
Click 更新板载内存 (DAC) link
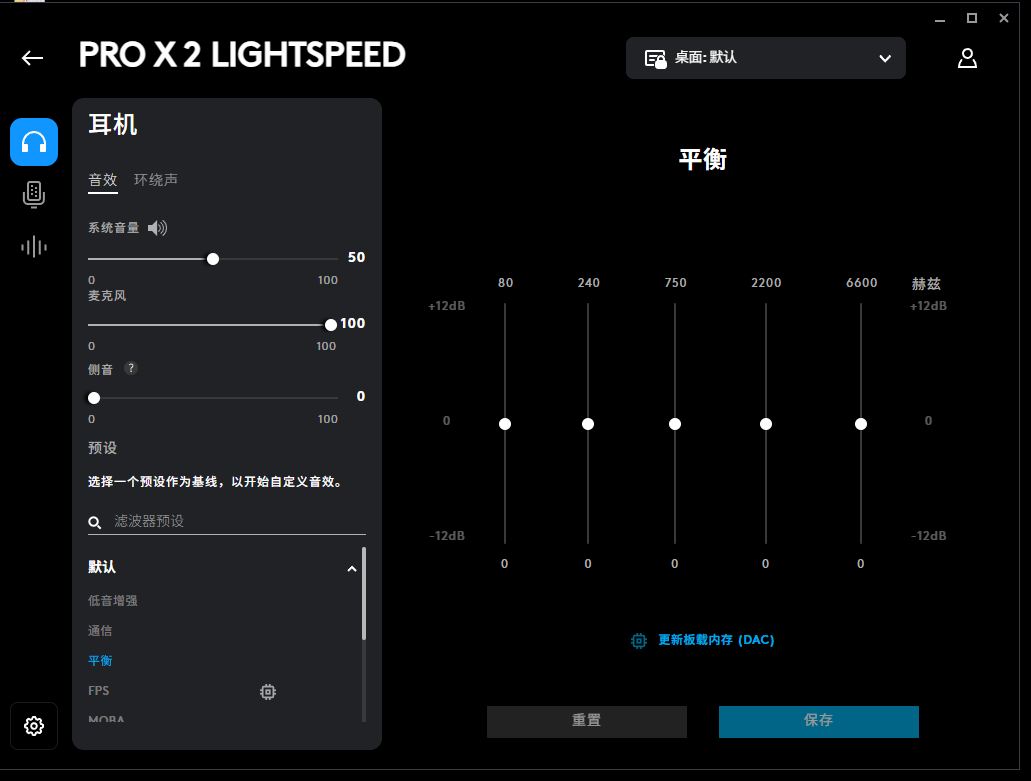(x=716, y=640)
